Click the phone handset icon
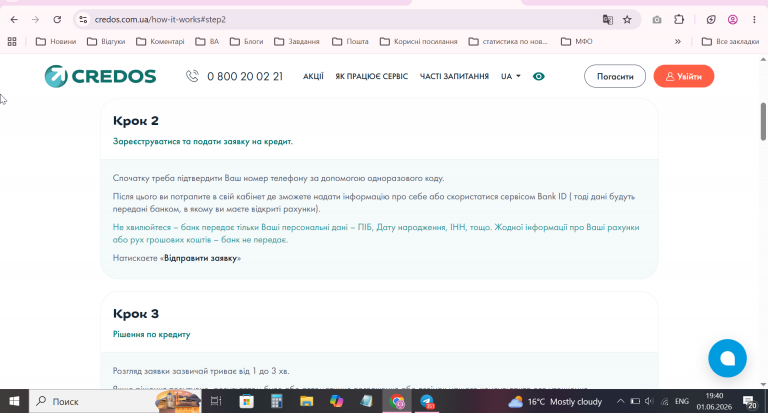Image resolution: width=768 pixels, height=413 pixels. pos(192,76)
